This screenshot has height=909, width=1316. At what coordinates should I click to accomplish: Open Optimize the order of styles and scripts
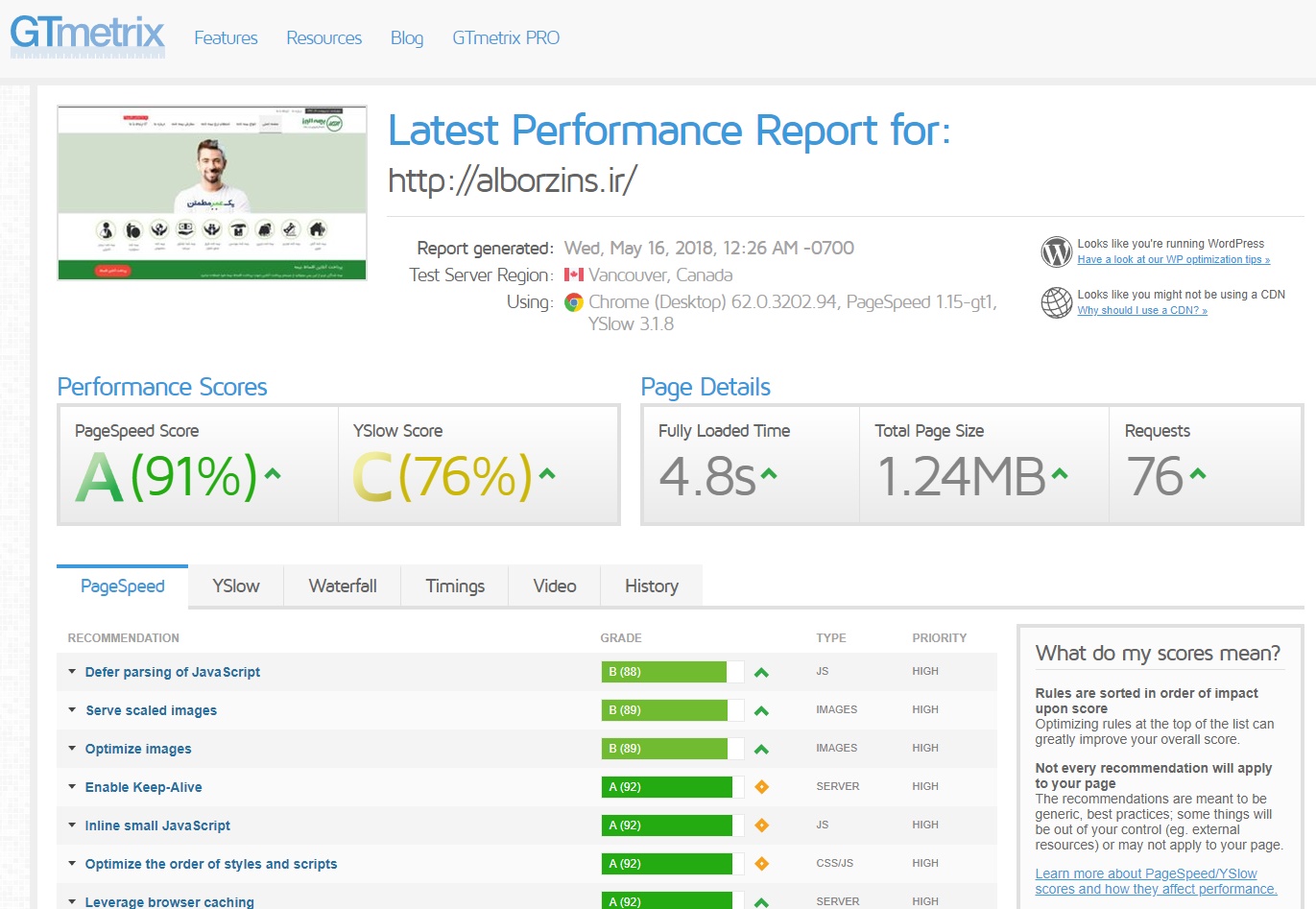[x=211, y=864]
